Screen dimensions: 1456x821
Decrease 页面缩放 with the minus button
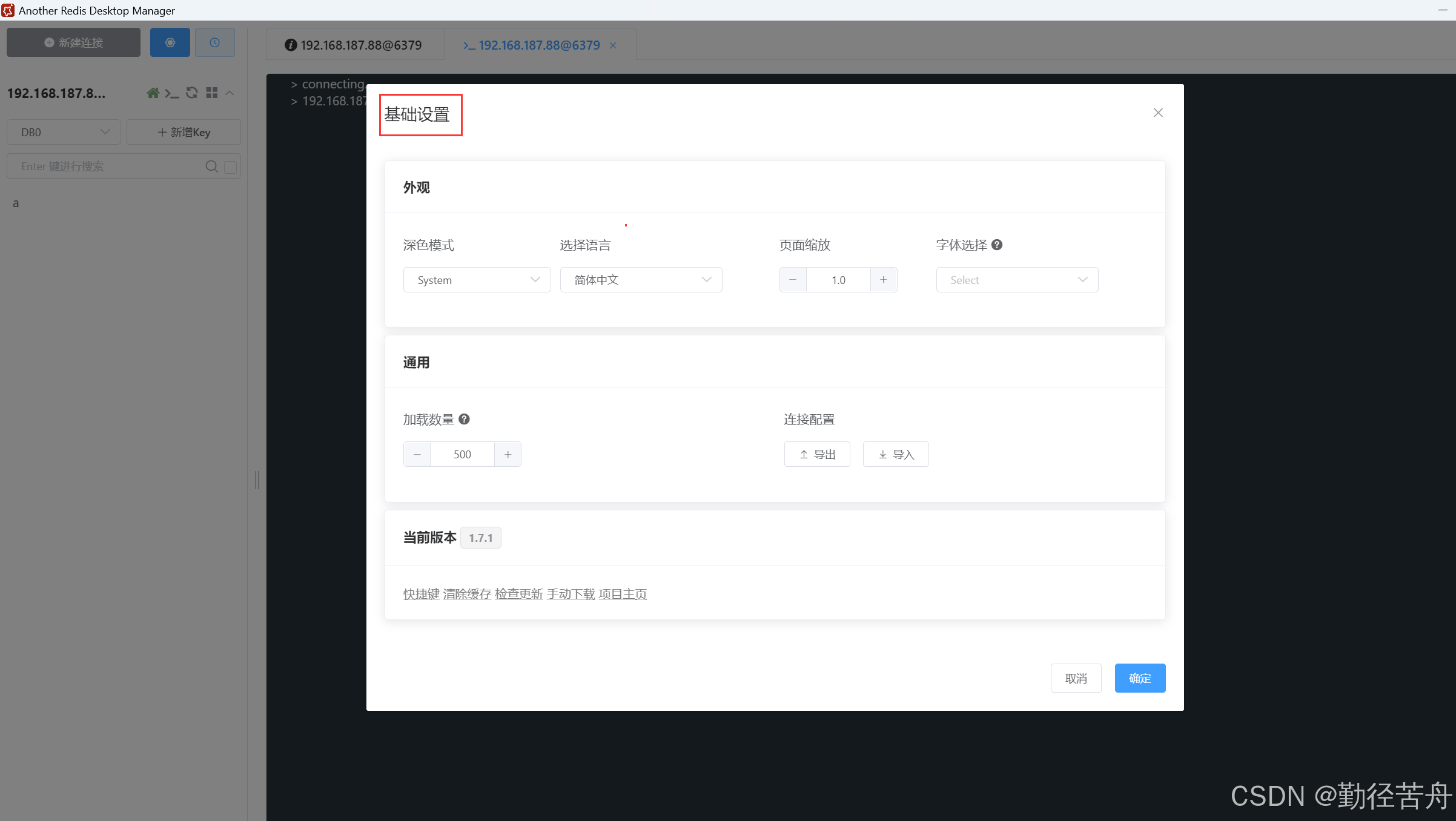point(793,280)
